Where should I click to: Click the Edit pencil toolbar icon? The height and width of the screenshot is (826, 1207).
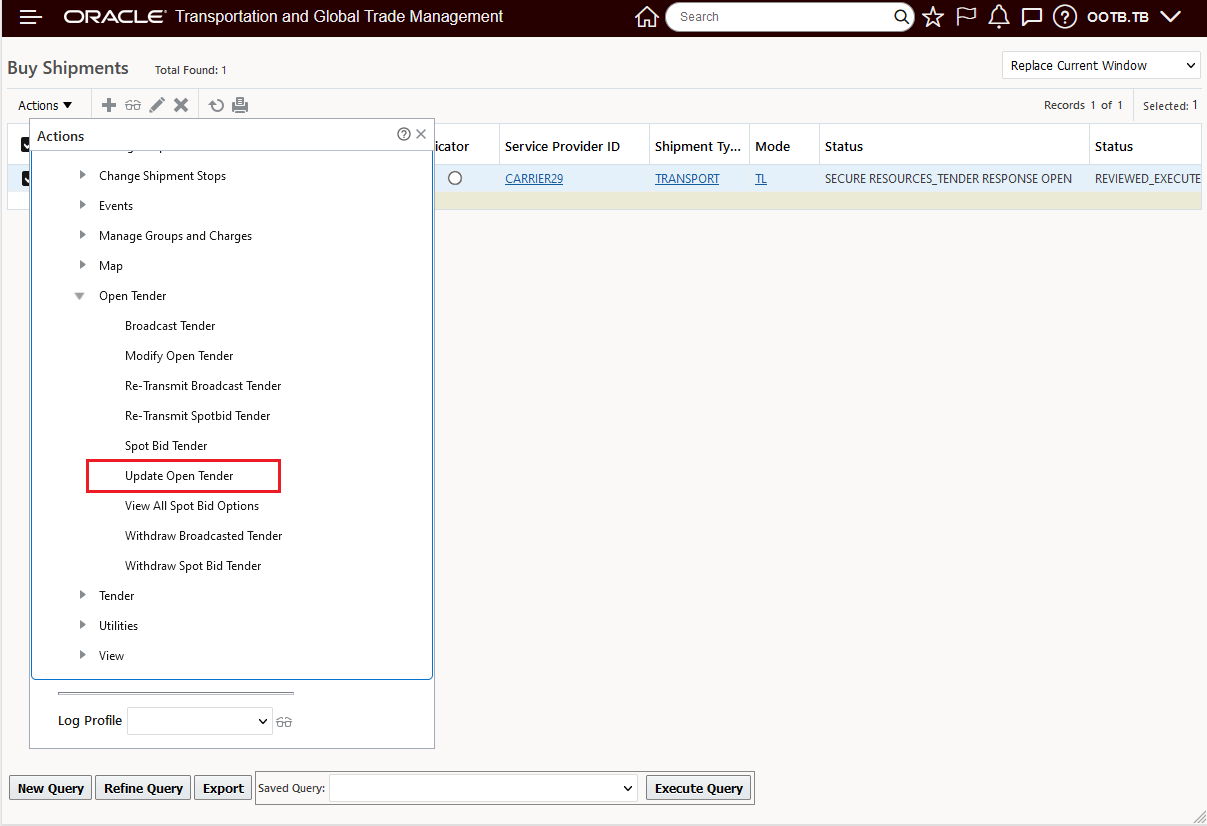pos(157,105)
